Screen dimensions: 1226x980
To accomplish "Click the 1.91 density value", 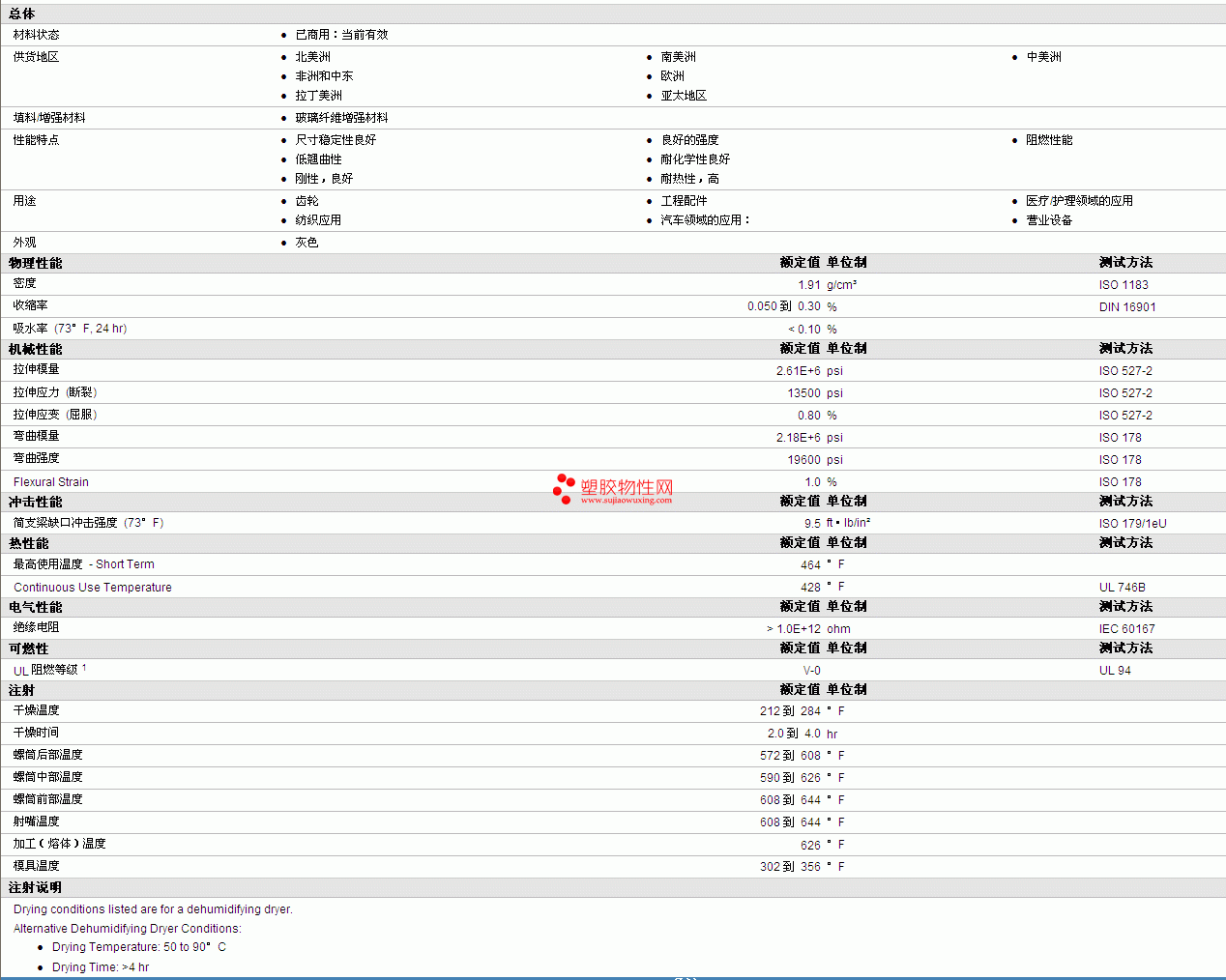I will (809, 285).
